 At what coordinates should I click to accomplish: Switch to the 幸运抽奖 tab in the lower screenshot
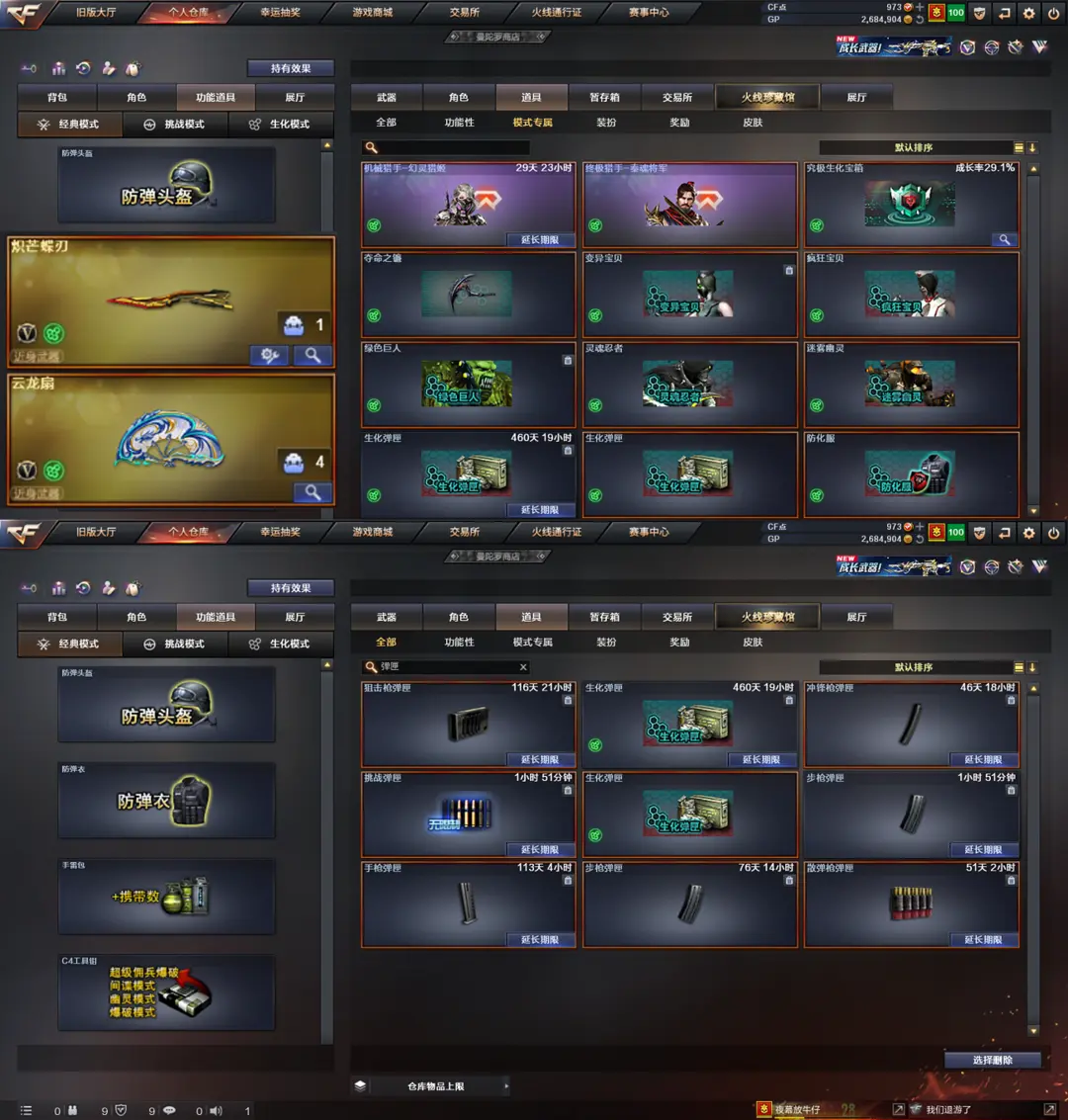coord(280,532)
